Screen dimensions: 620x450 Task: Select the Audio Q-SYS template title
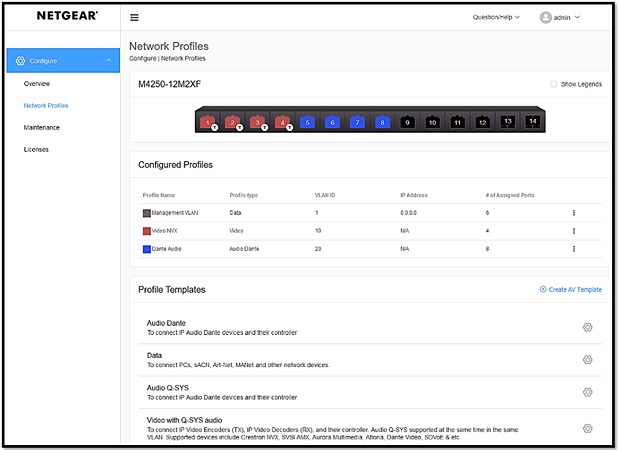point(168,388)
